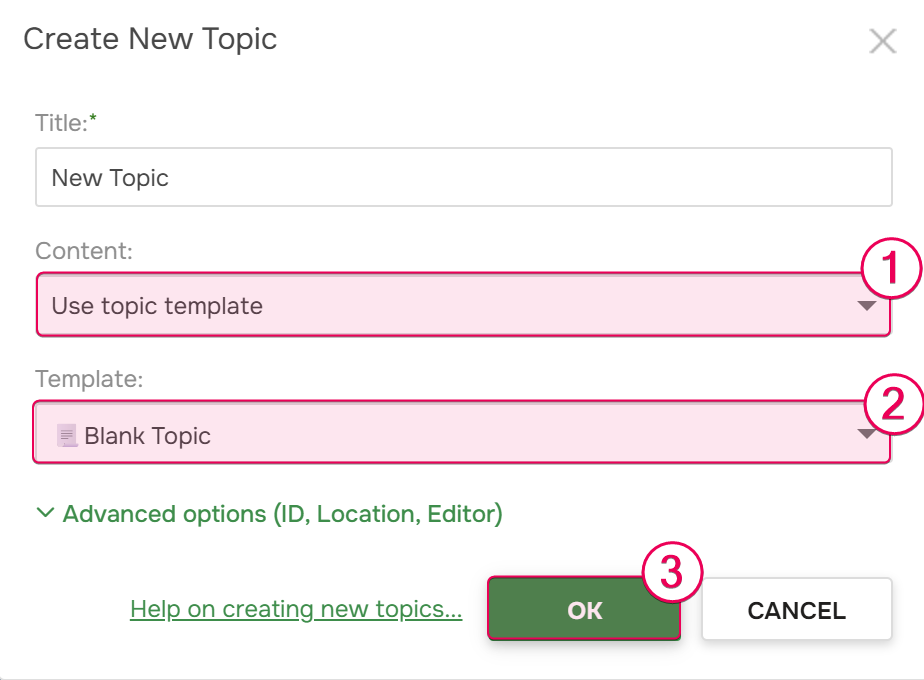Select the New Topic text value

tap(110, 176)
